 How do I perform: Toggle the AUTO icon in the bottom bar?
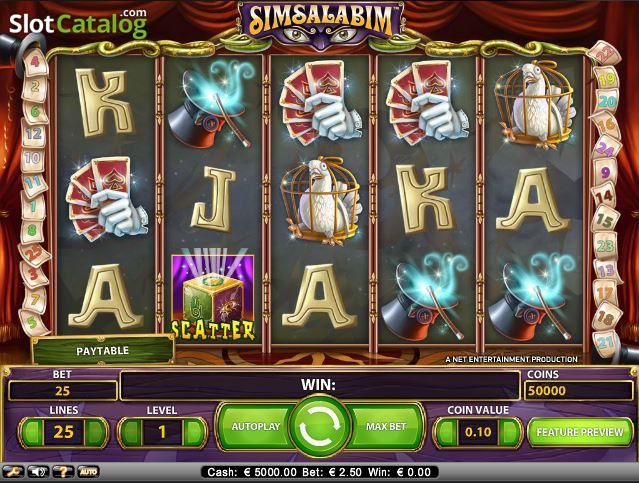88,472
